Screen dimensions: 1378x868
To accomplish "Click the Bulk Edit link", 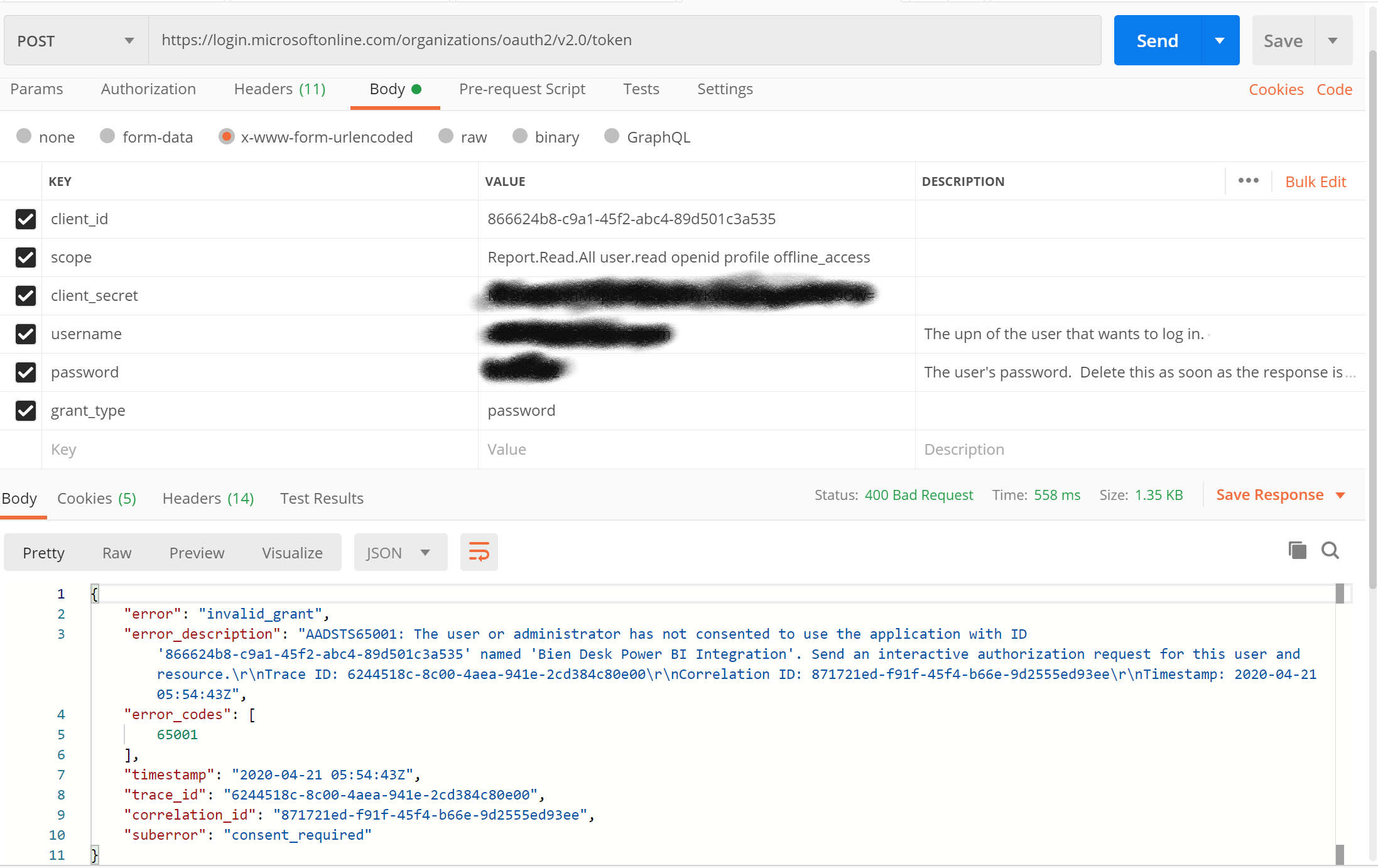I will [1315, 182].
